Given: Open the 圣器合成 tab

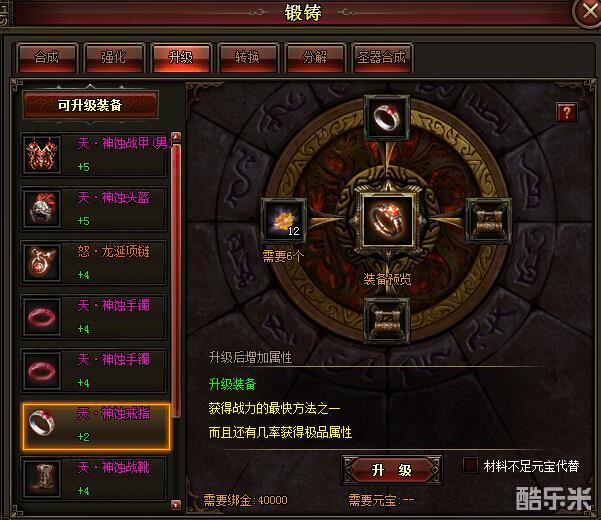Looking at the screenshot, I should click(x=382, y=57).
